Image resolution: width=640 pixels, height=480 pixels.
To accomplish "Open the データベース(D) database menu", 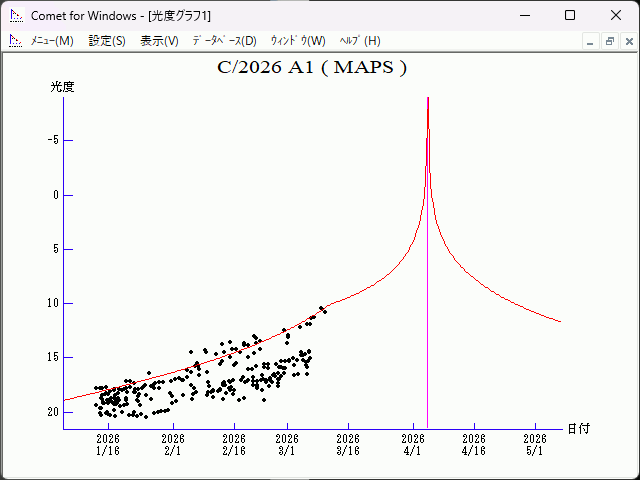I will coord(224,41).
